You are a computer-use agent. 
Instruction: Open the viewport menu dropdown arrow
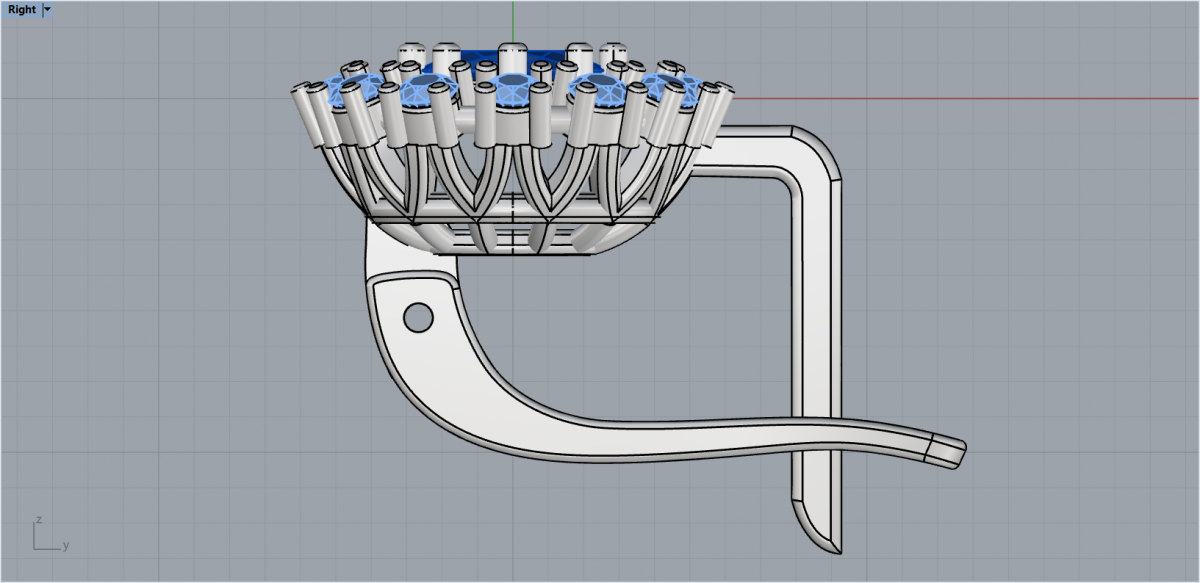click(x=48, y=10)
